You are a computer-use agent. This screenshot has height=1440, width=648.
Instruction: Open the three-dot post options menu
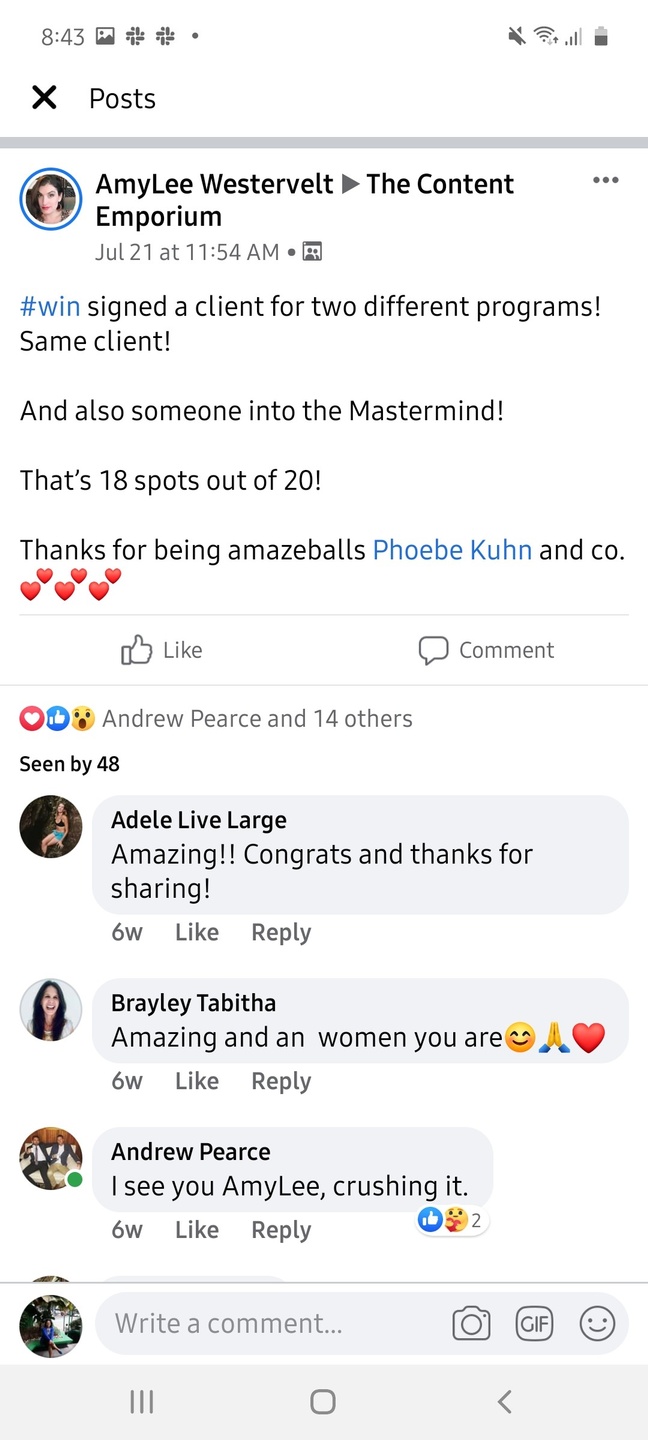point(605,180)
